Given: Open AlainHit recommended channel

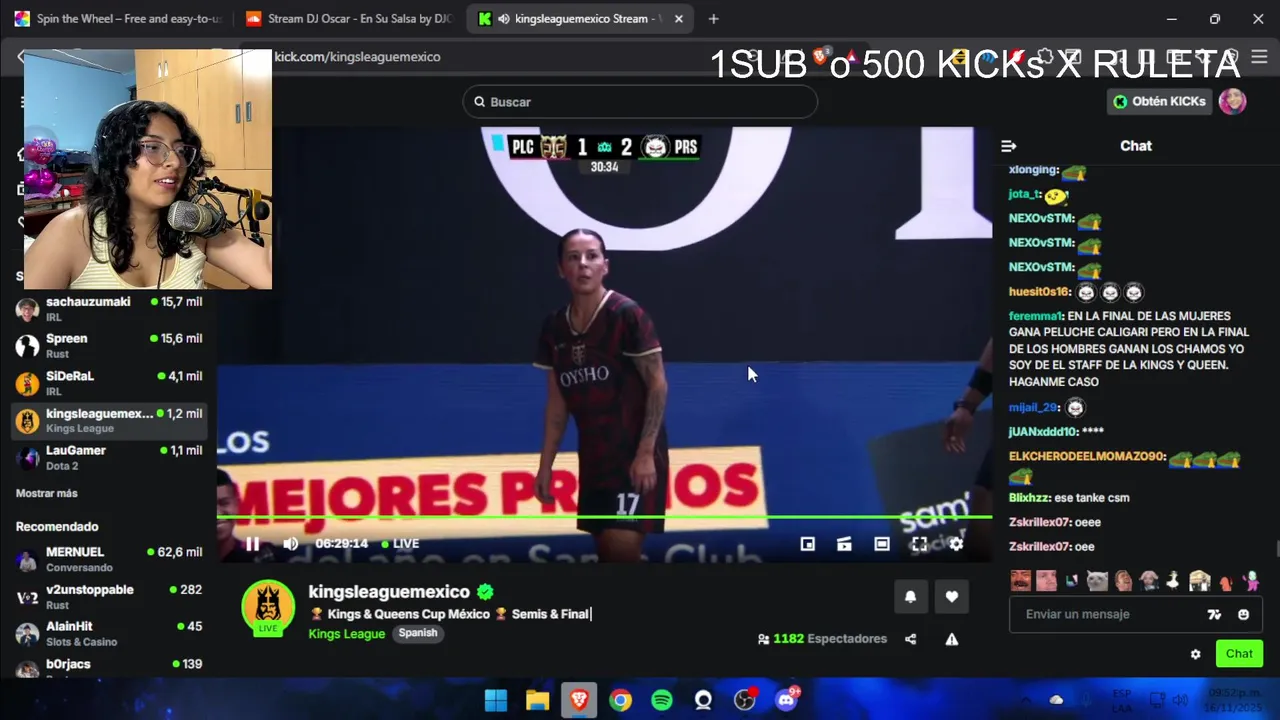Looking at the screenshot, I should pos(110,633).
